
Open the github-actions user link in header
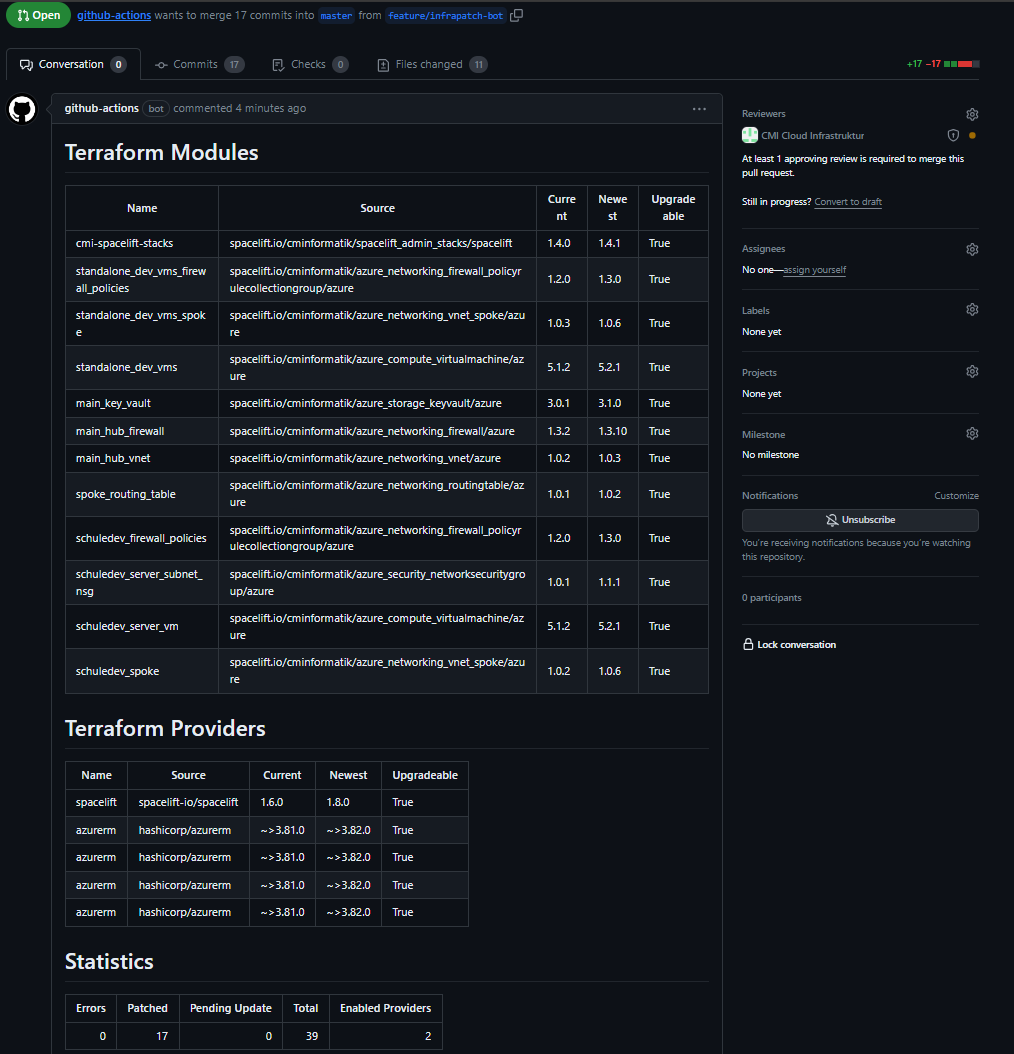[x=114, y=15]
